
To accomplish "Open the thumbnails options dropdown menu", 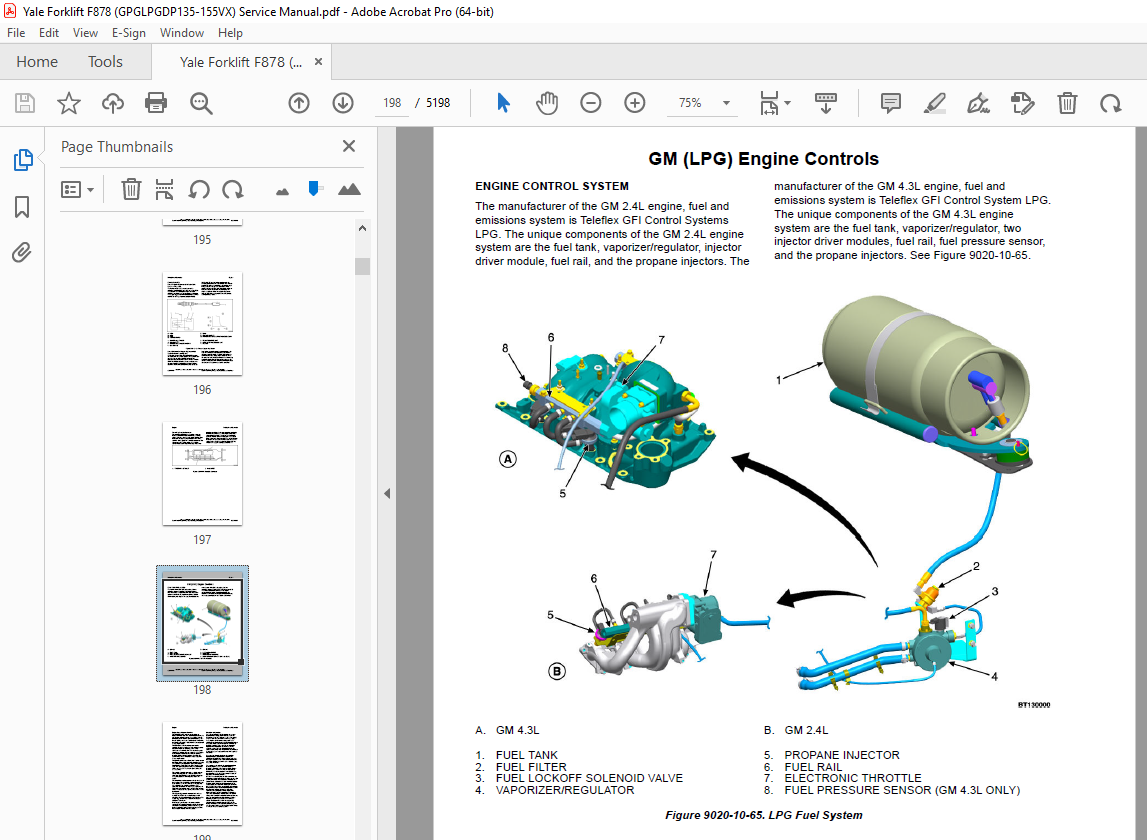I will pyautogui.click(x=78, y=190).
